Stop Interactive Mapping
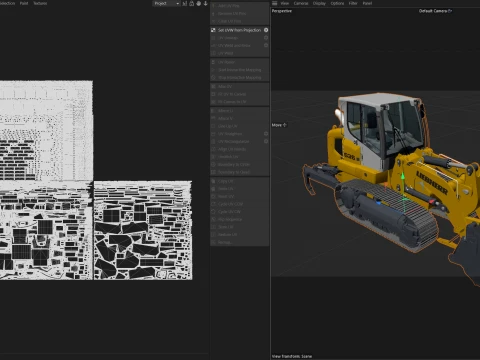 [x=240, y=77]
